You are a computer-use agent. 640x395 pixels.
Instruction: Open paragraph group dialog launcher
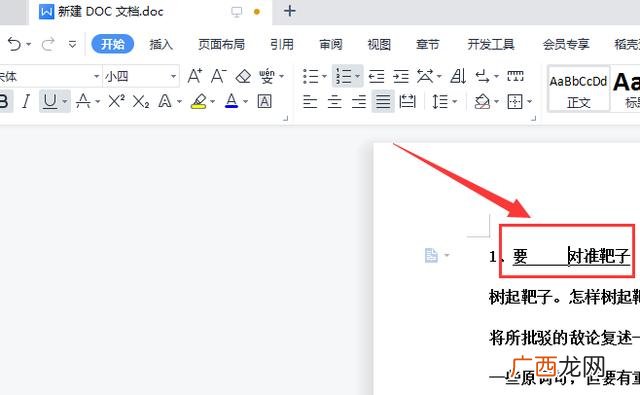click(x=533, y=119)
